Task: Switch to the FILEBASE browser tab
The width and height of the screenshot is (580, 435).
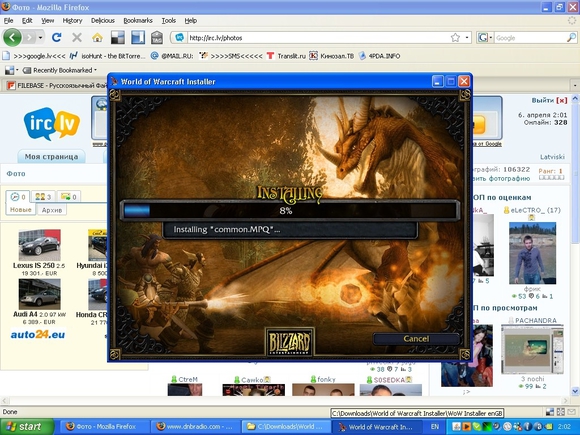Action: point(57,85)
